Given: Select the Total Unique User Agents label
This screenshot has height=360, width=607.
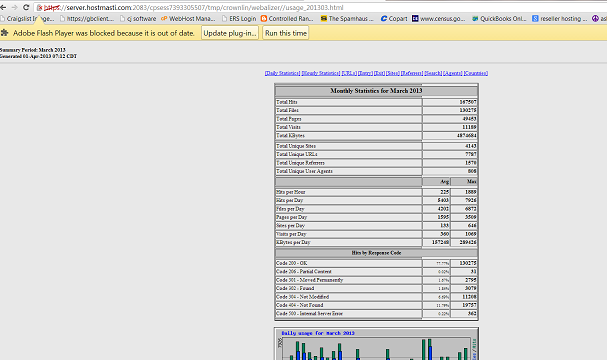Looking at the screenshot, I should tap(304, 171).
